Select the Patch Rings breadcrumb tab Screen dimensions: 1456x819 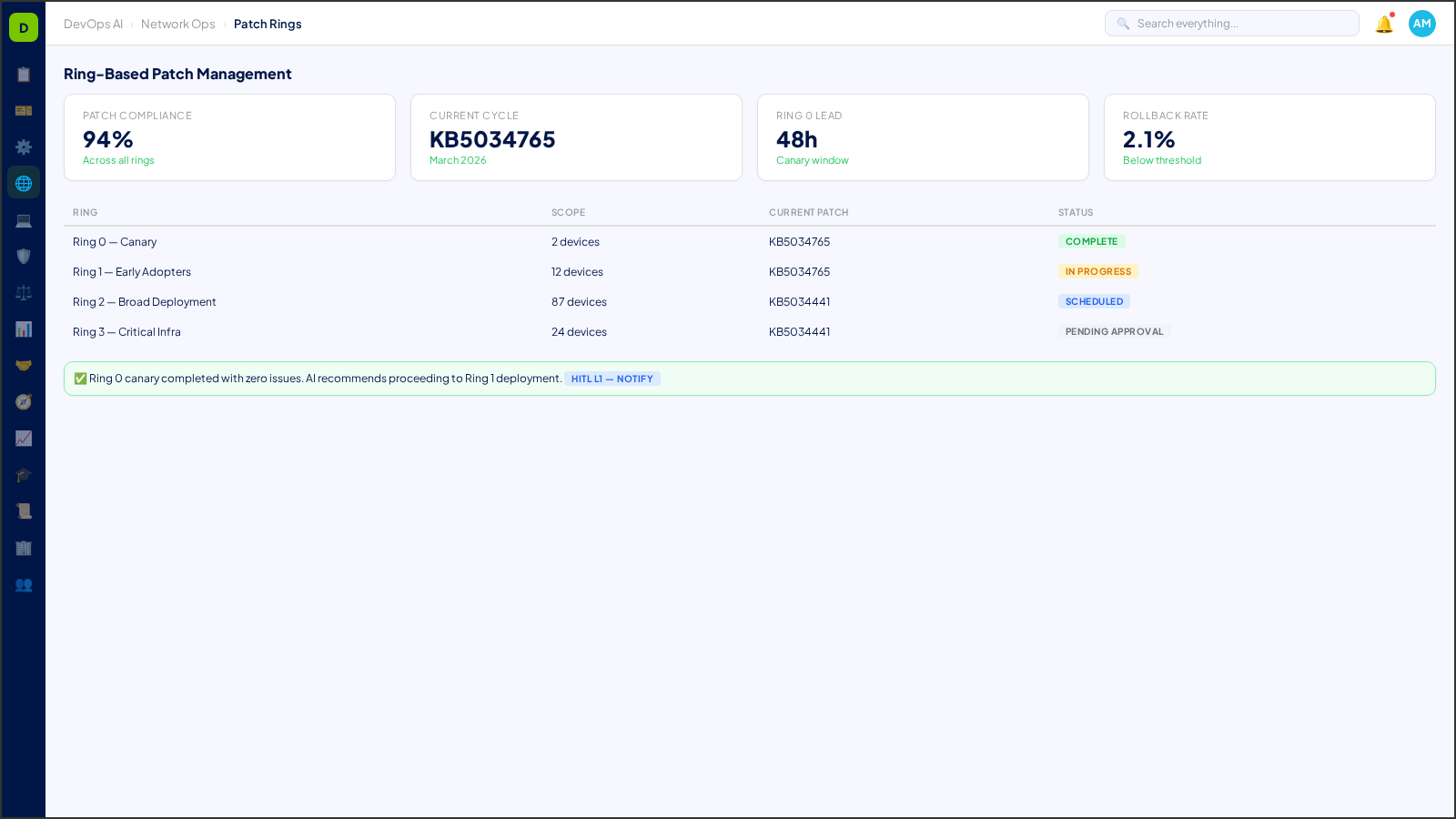[x=268, y=25]
